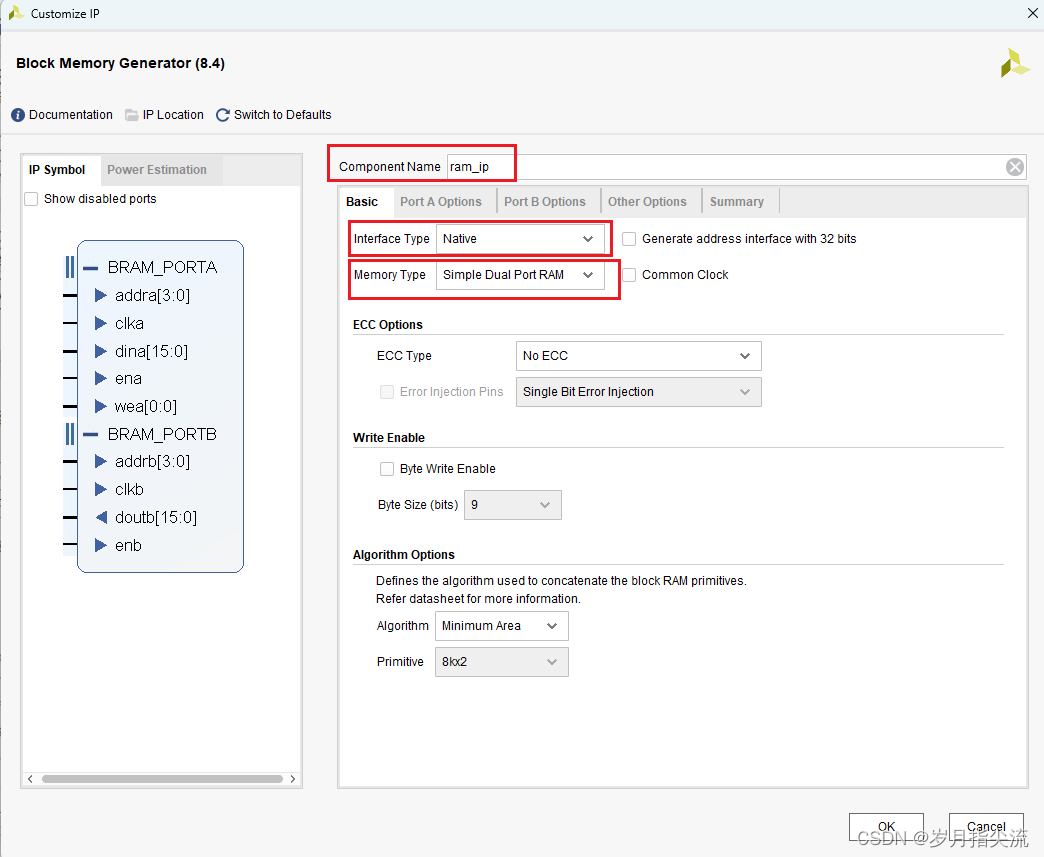Open the Single Bit Error Injection dropdown

point(639,392)
